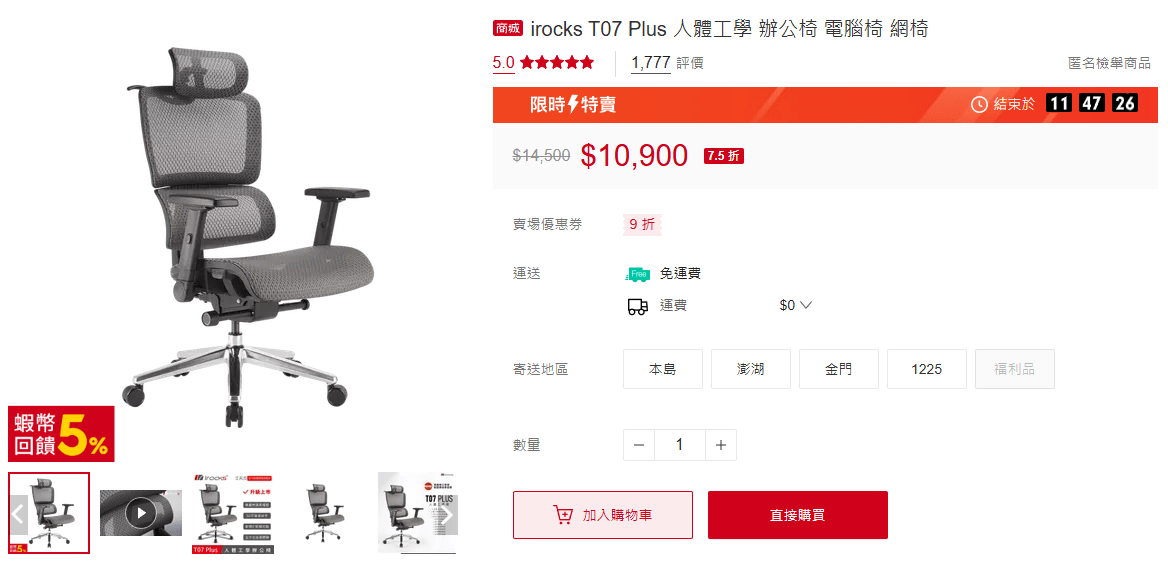This screenshot has height=565, width=1168.
Task: Open the 1,777 評價 reviews link
Action: click(x=667, y=63)
